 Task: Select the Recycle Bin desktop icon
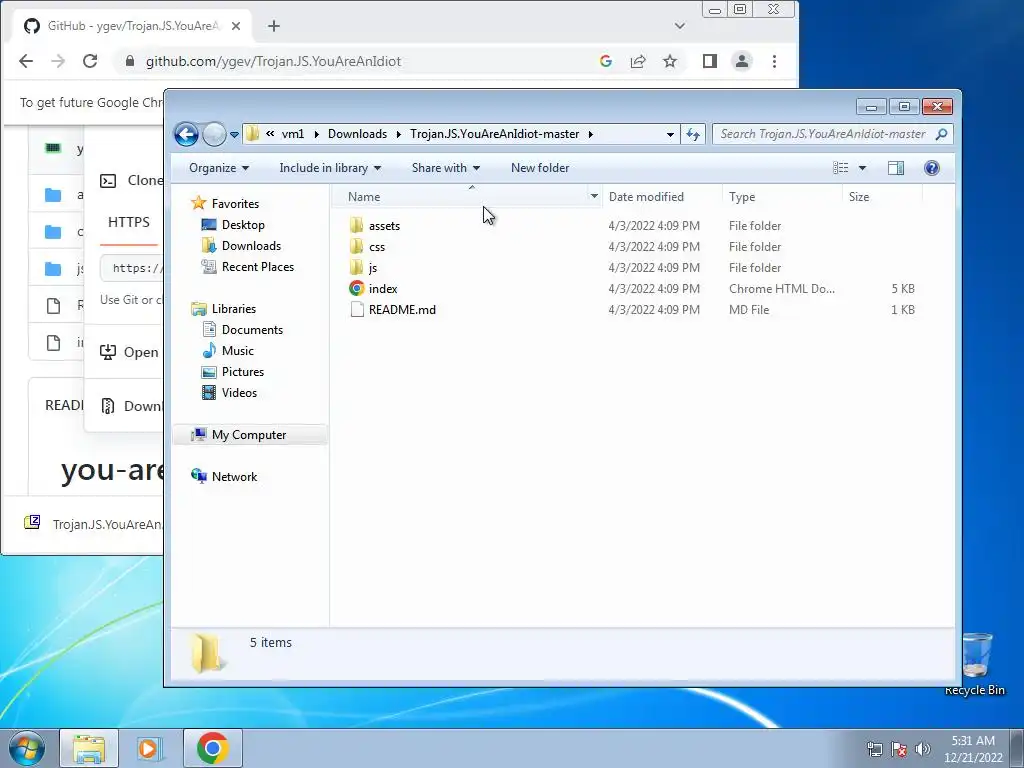click(975, 664)
